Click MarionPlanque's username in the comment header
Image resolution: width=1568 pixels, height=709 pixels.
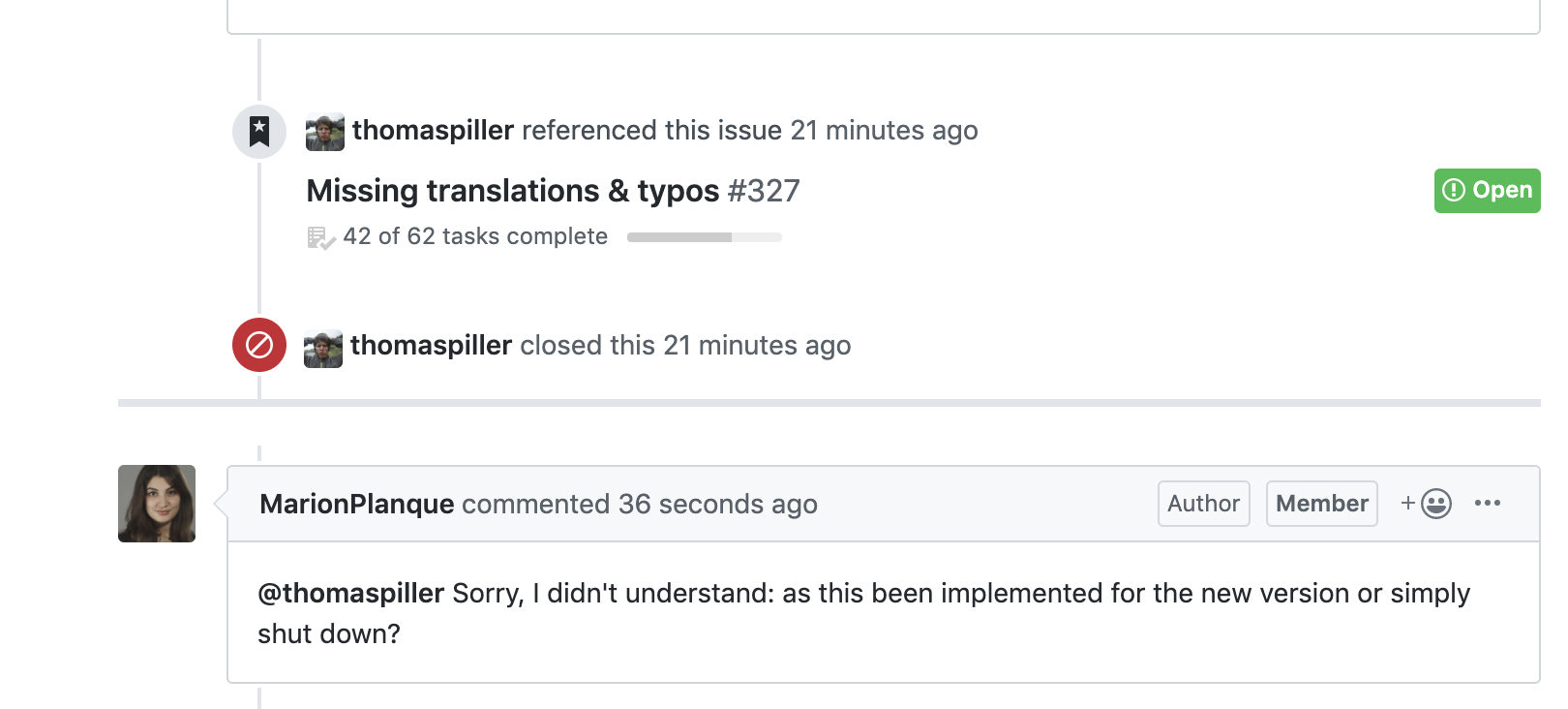click(x=356, y=503)
